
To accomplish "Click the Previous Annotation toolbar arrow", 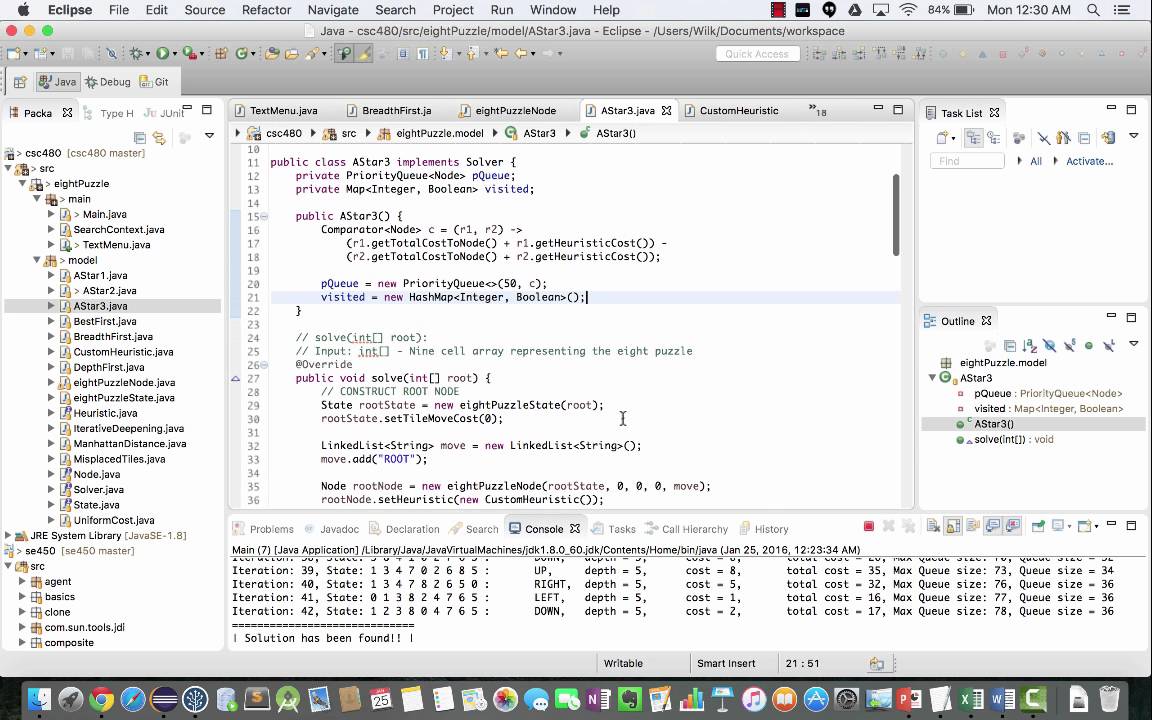I will 472,53.
